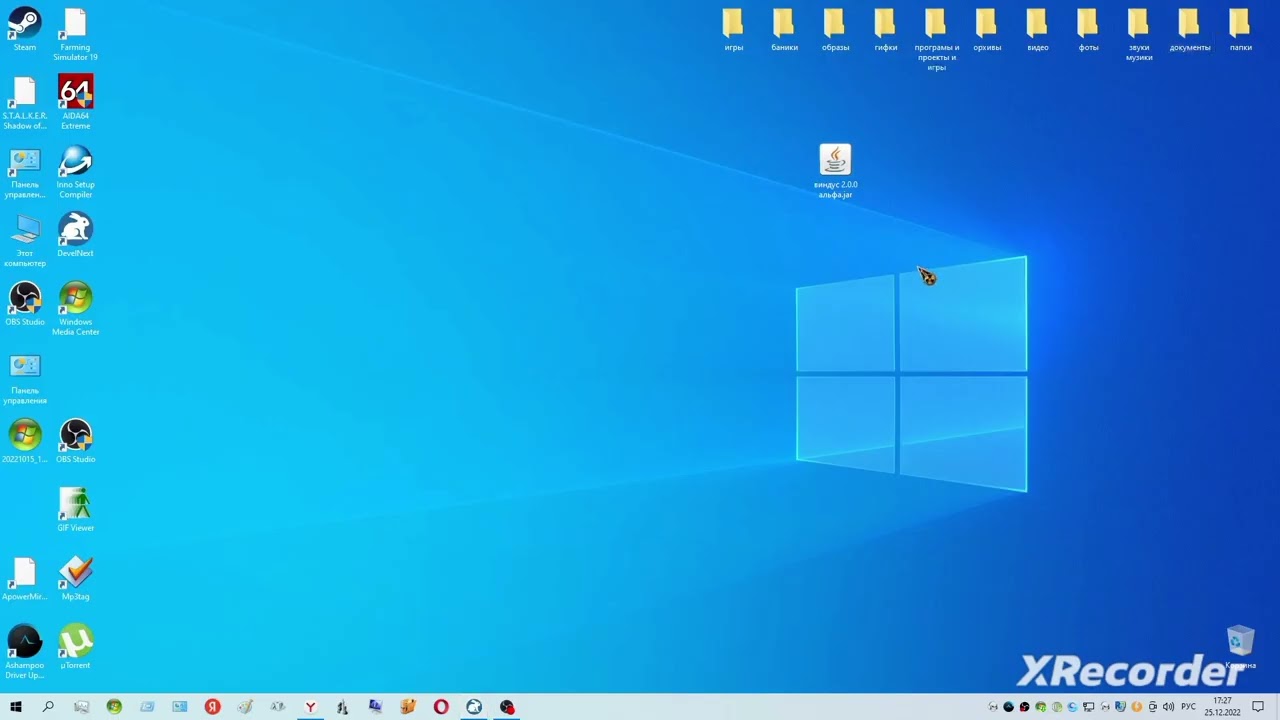Click the Meet Now camera tray icon

(1153, 707)
